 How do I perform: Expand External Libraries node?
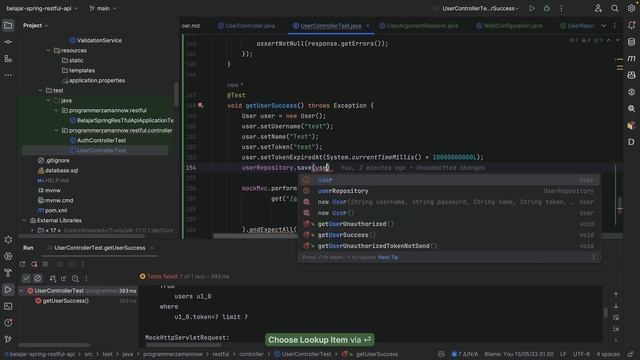[24, 220]
